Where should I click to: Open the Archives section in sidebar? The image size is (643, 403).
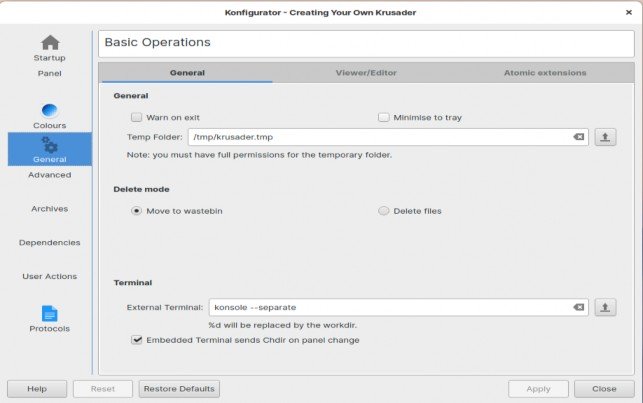pos(50,209)
